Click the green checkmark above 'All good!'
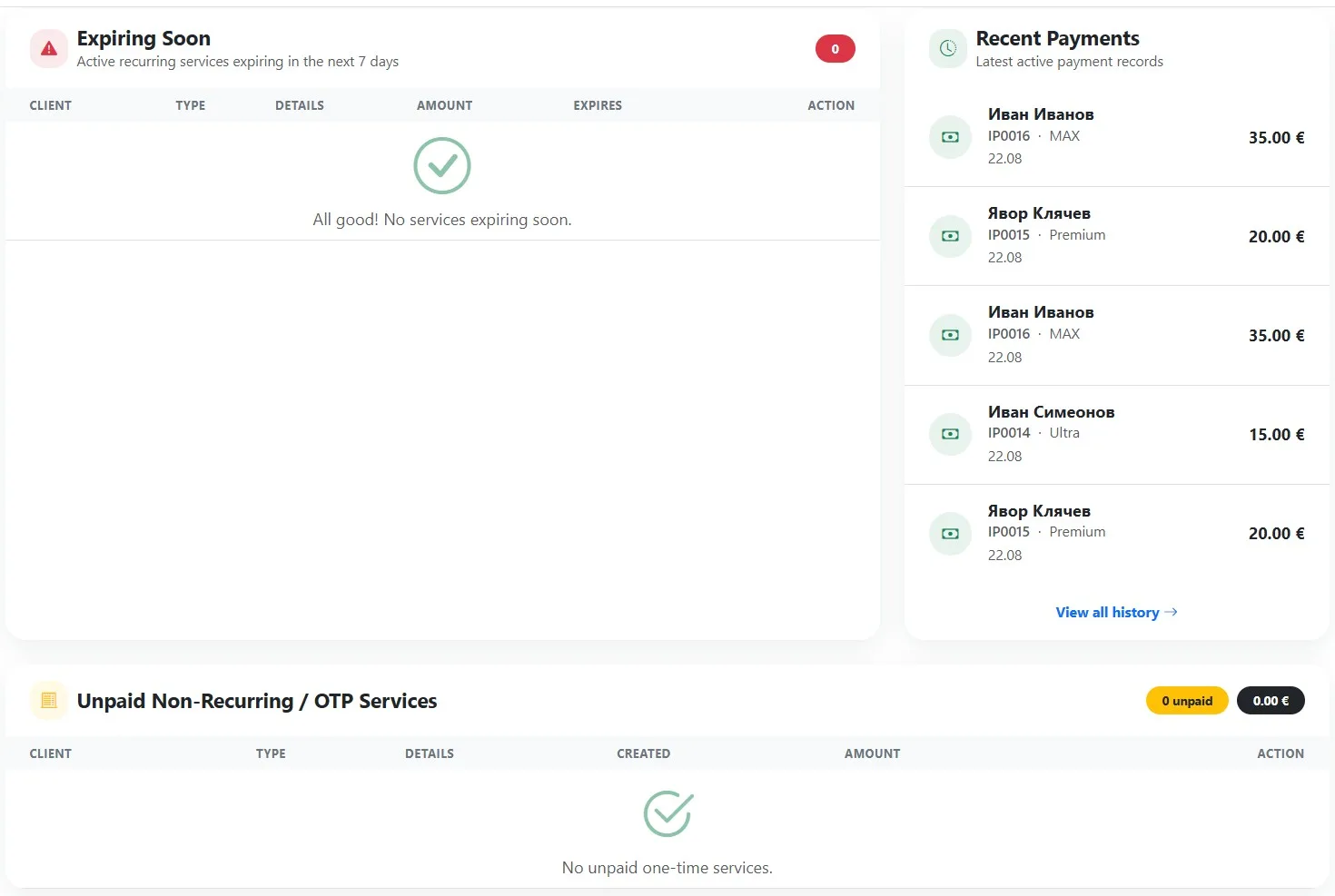The image size is (1335, 896). (442, 165)
